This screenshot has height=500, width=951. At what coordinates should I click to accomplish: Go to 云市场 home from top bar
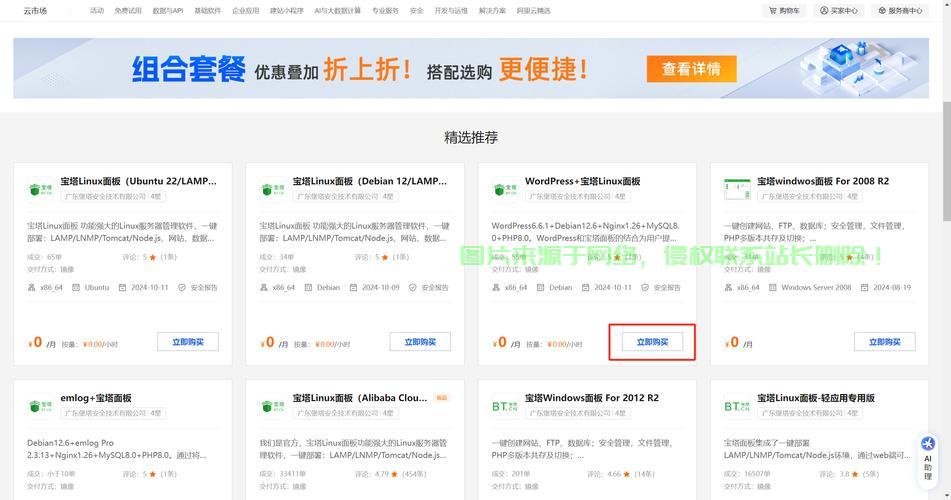coord(35,10)
